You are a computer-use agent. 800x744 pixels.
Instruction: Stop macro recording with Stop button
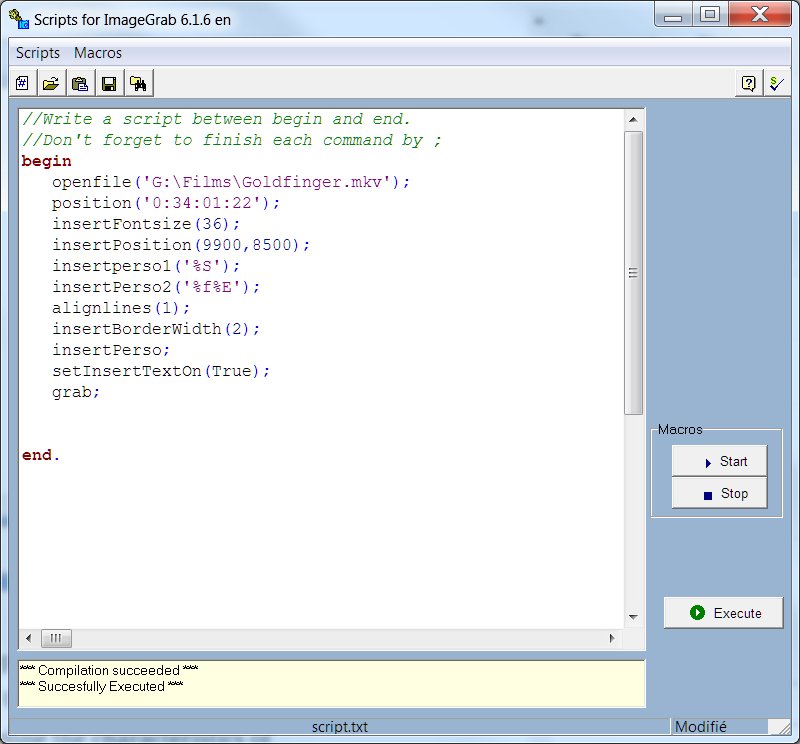(x=719, y=493)
